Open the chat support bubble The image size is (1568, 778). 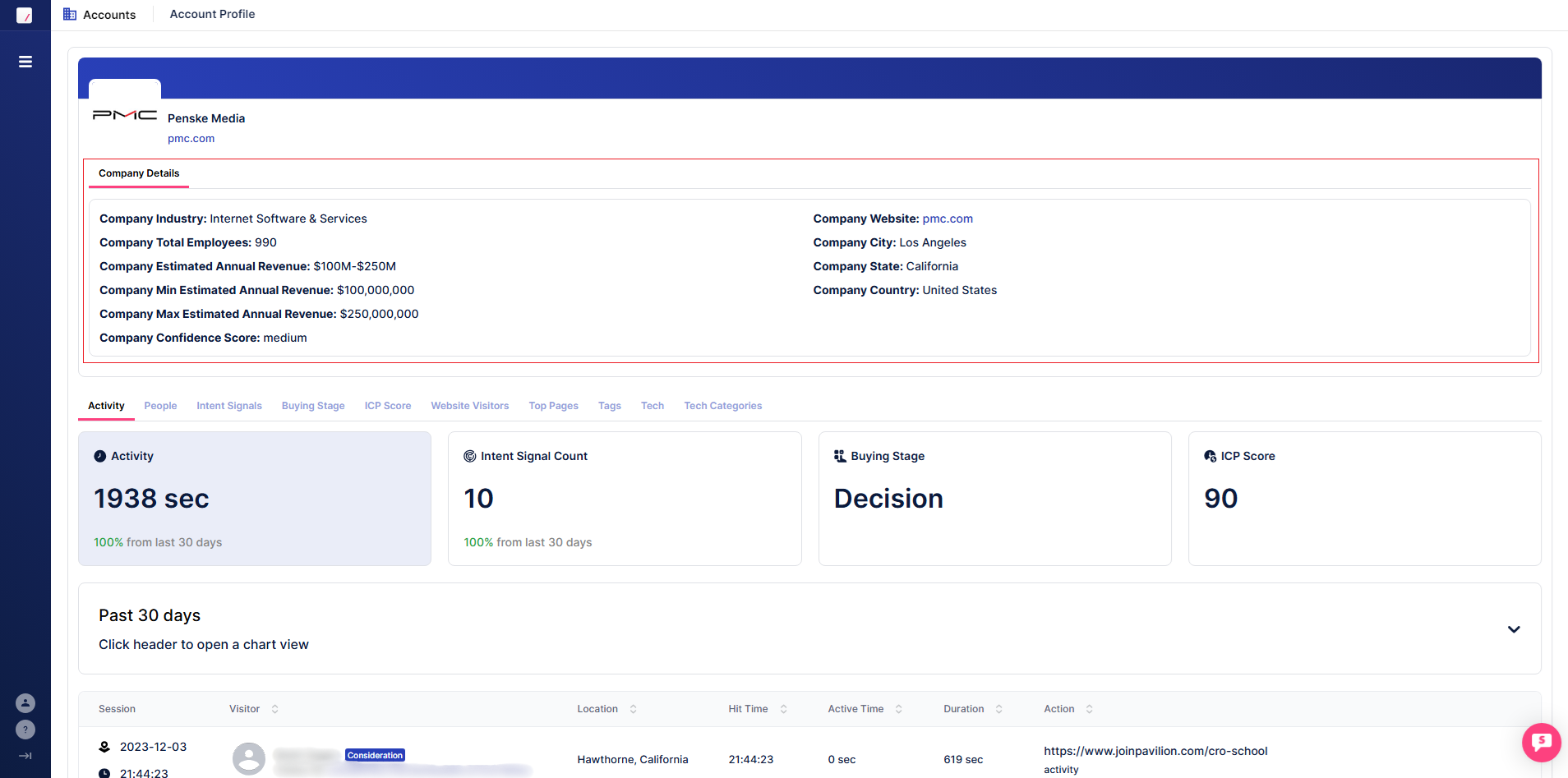[x=1542, y=742]
